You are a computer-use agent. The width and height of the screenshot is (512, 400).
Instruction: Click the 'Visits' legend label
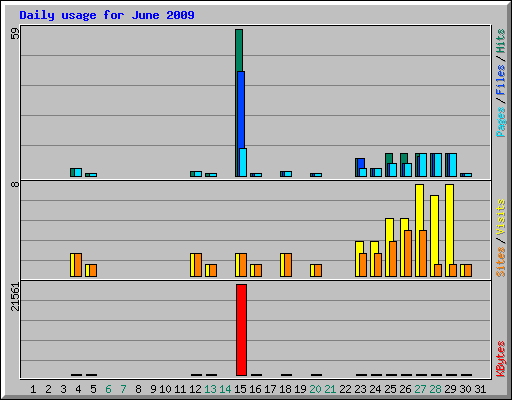coord(500,217)
